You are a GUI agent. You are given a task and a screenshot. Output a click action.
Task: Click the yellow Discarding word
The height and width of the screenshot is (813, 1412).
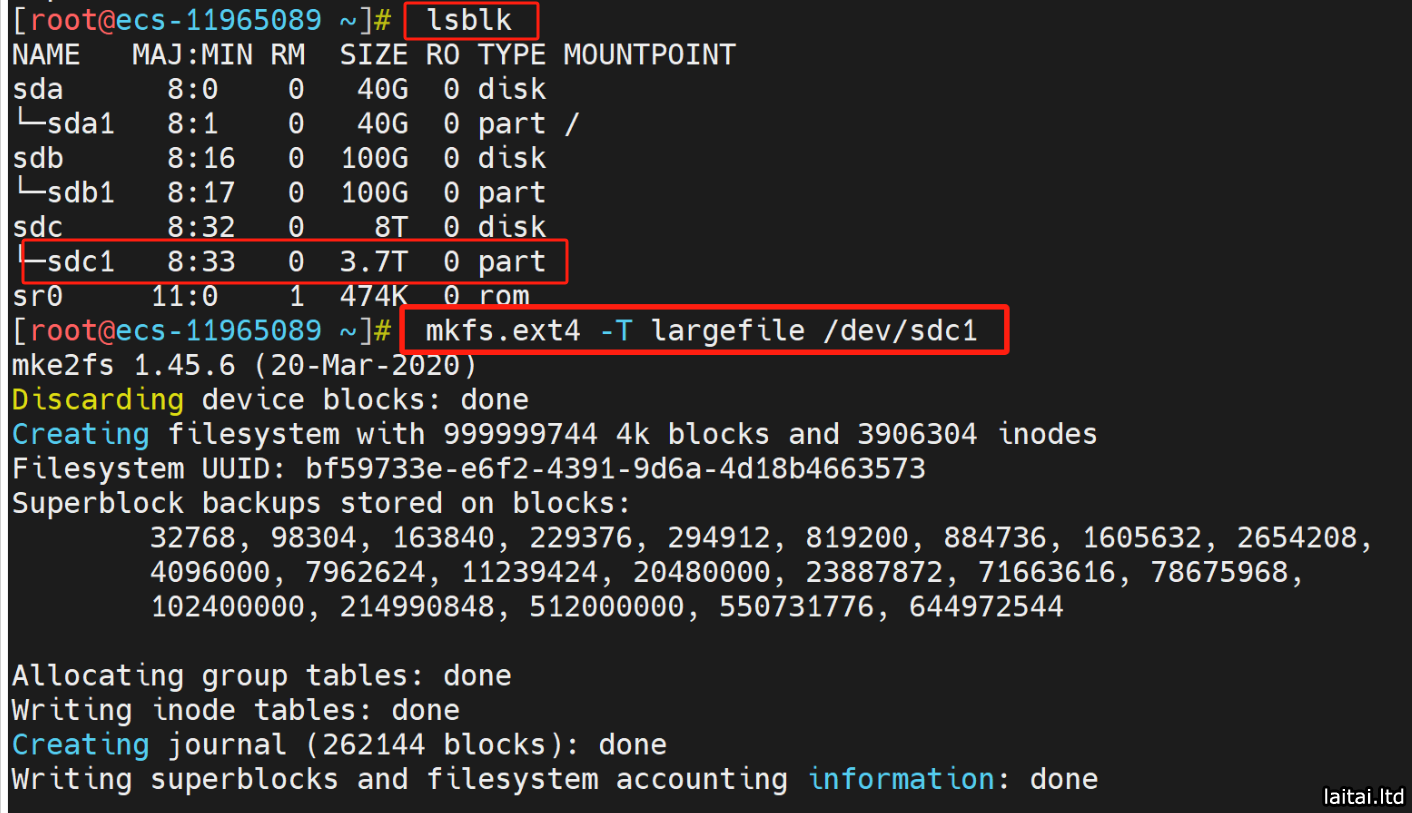pos(97,400)
